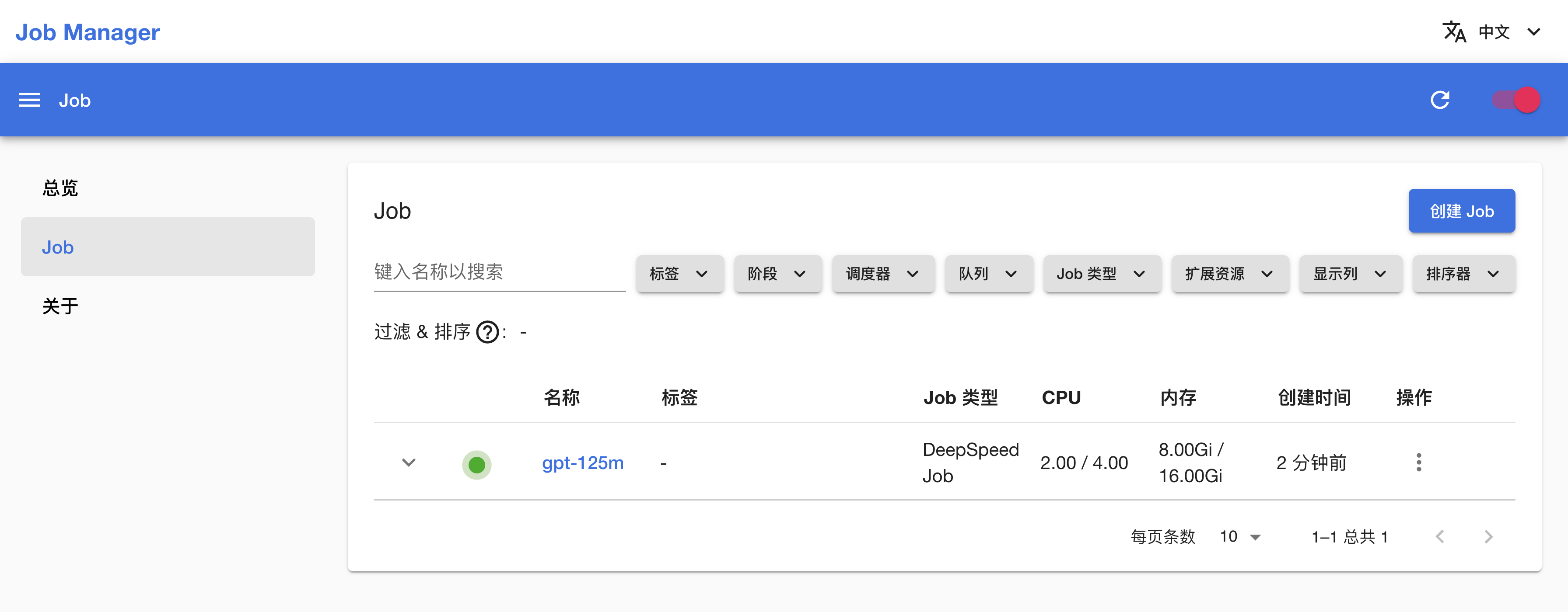The image size is (1568, 612).
Task: Click the DeepSpeed Job type cell
Action: (x=970, y=462)
